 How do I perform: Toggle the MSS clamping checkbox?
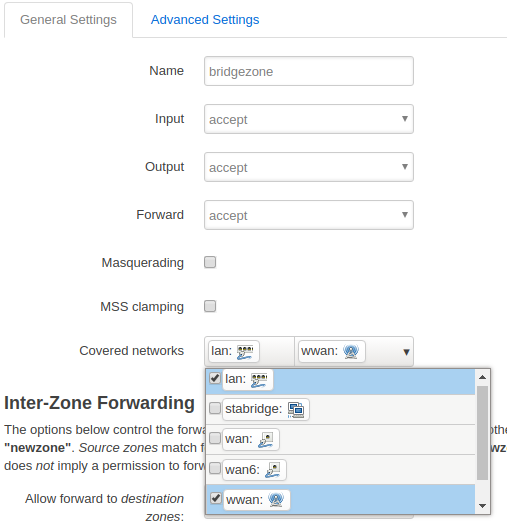pyautogui.click(x=210, y=306)
